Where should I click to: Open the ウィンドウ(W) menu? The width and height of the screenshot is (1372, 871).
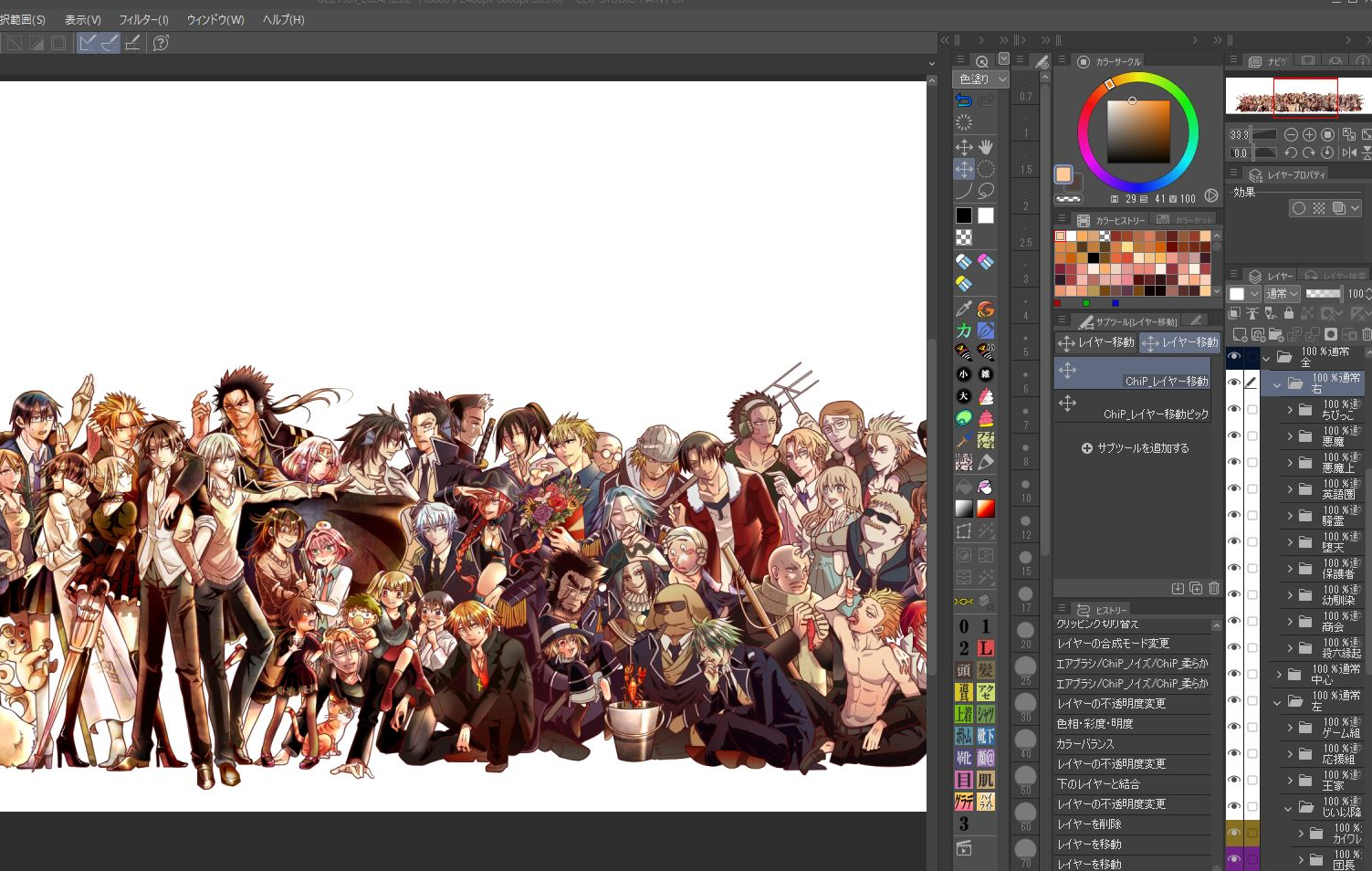(x=215, y=19)
